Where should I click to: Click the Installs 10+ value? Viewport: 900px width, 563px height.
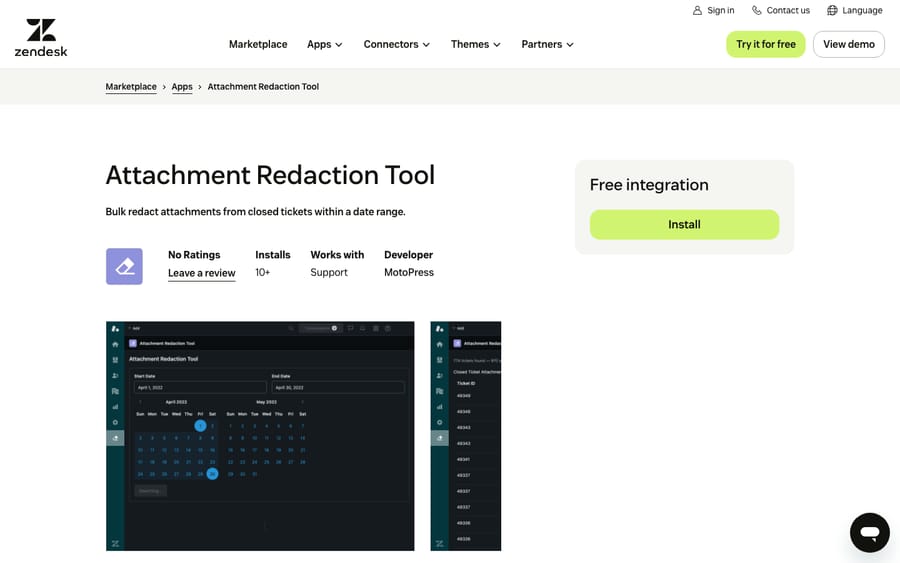point(262,273)
